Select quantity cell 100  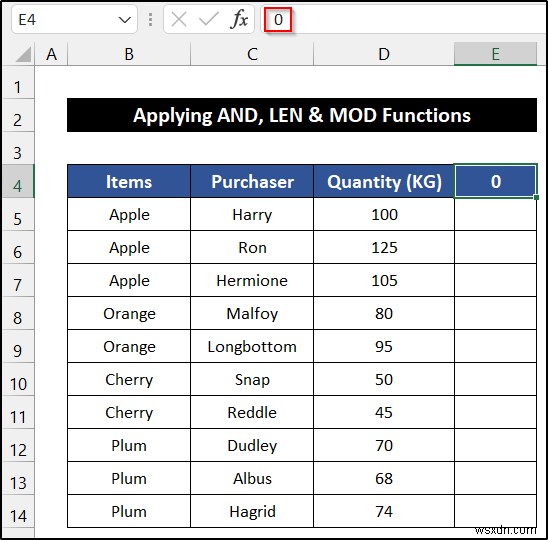pyautogui.click(x=384, y=214)
